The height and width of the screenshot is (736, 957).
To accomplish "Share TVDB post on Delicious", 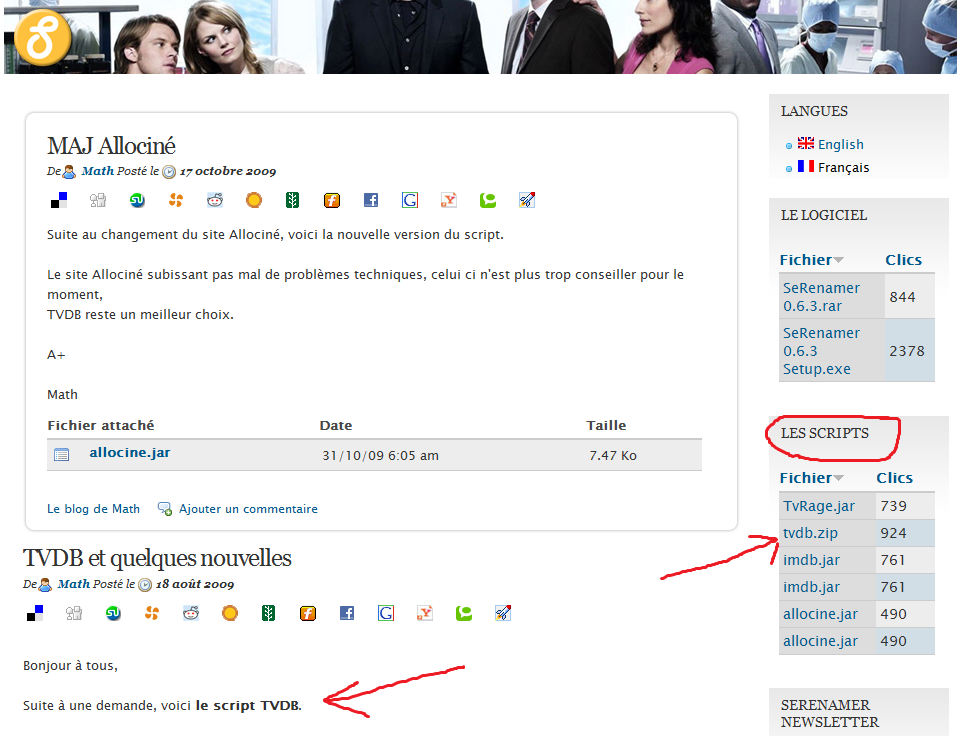I will point(35,613).
